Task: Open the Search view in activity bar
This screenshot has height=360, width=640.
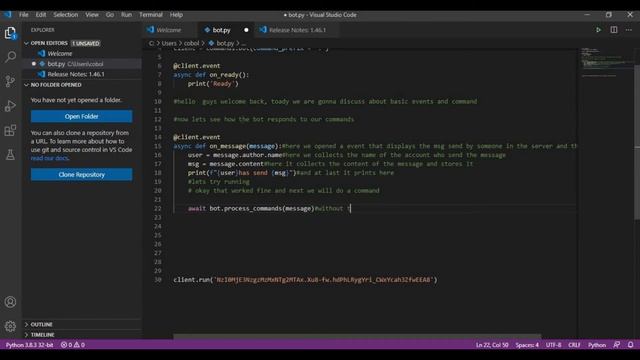Action: (x=10, y=57)
